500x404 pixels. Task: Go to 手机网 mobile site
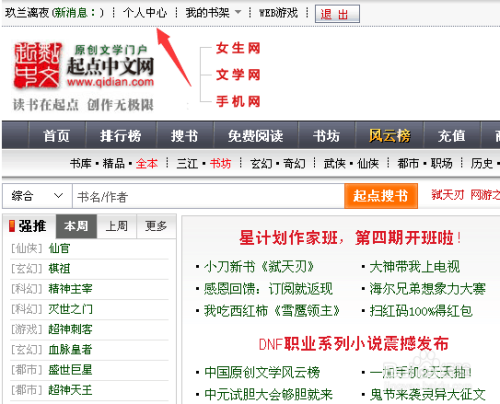(238, 101)
